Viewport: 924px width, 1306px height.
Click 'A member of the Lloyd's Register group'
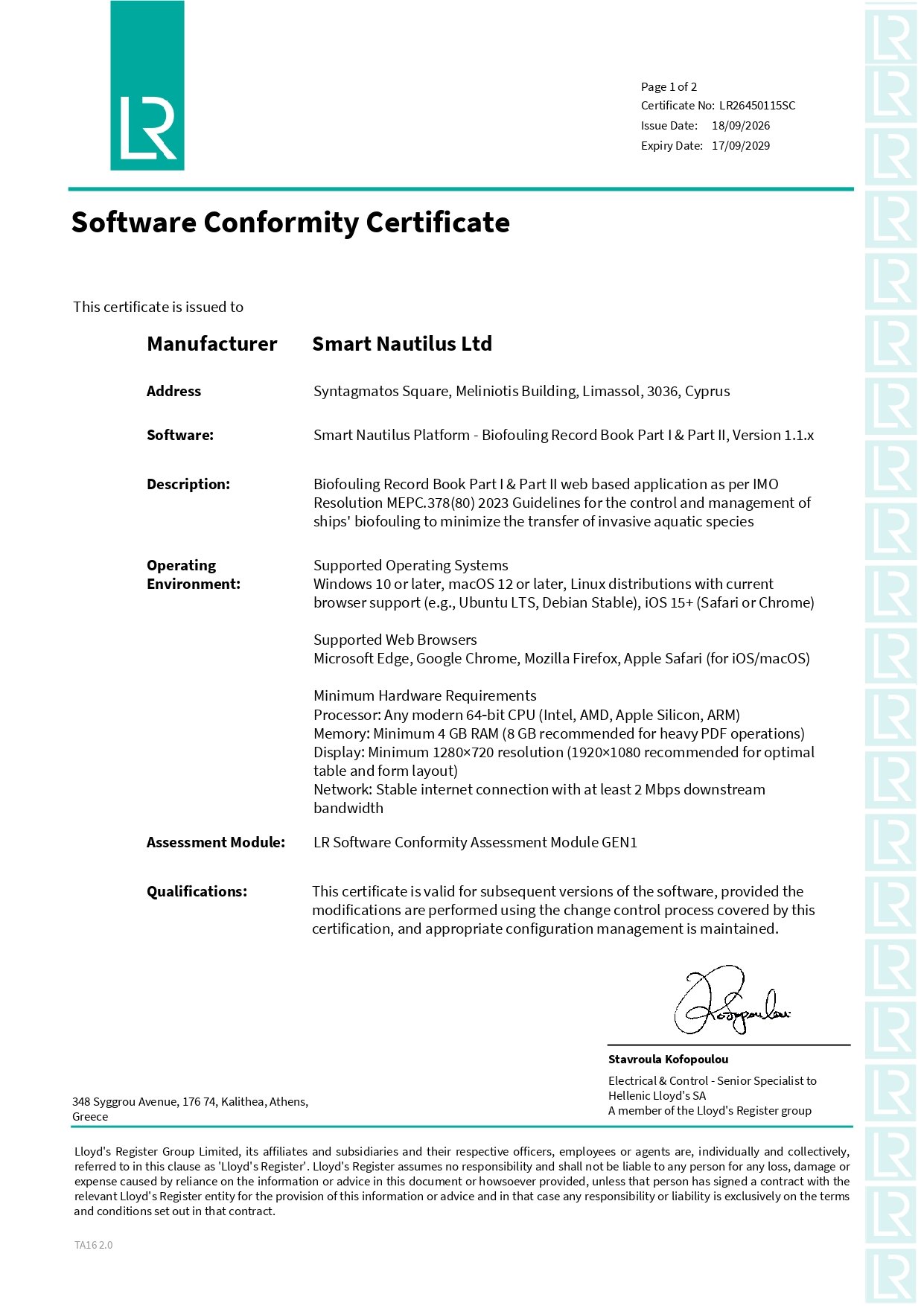pos(710,1110)
